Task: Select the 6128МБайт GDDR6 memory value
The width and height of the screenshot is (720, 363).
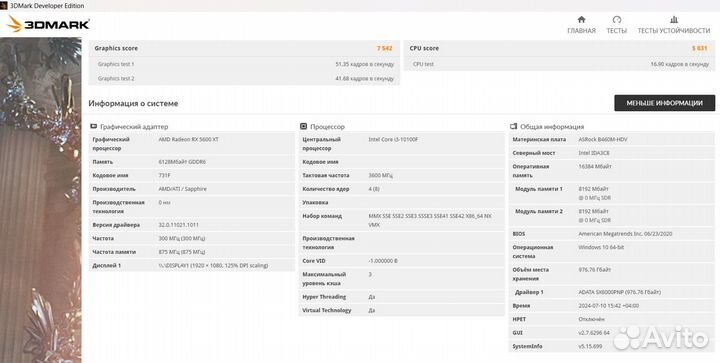Action: [x=182, y=162]
